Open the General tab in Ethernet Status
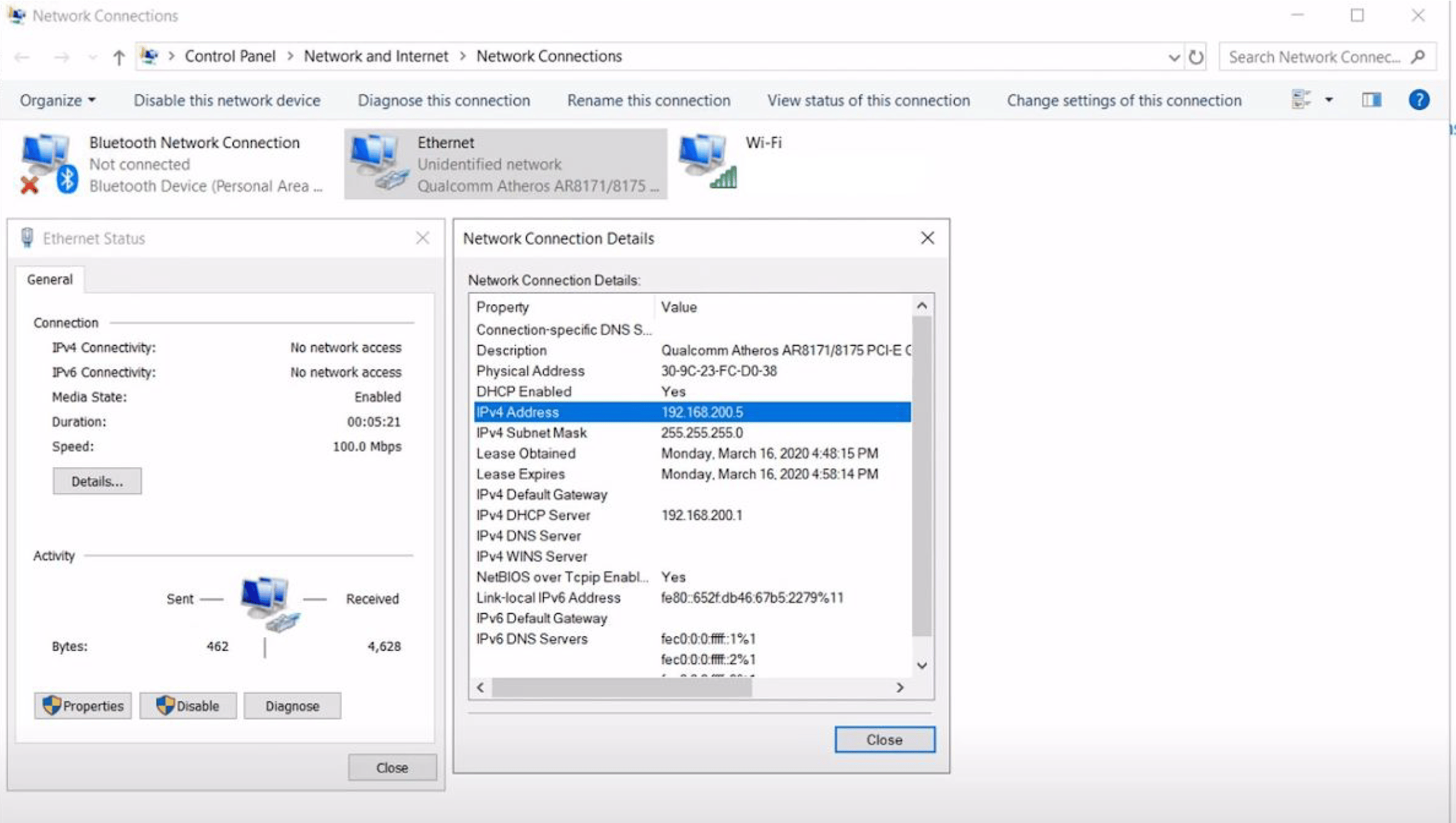The height and width of the screenshot is (823, 1456). [x=49, y=279]
